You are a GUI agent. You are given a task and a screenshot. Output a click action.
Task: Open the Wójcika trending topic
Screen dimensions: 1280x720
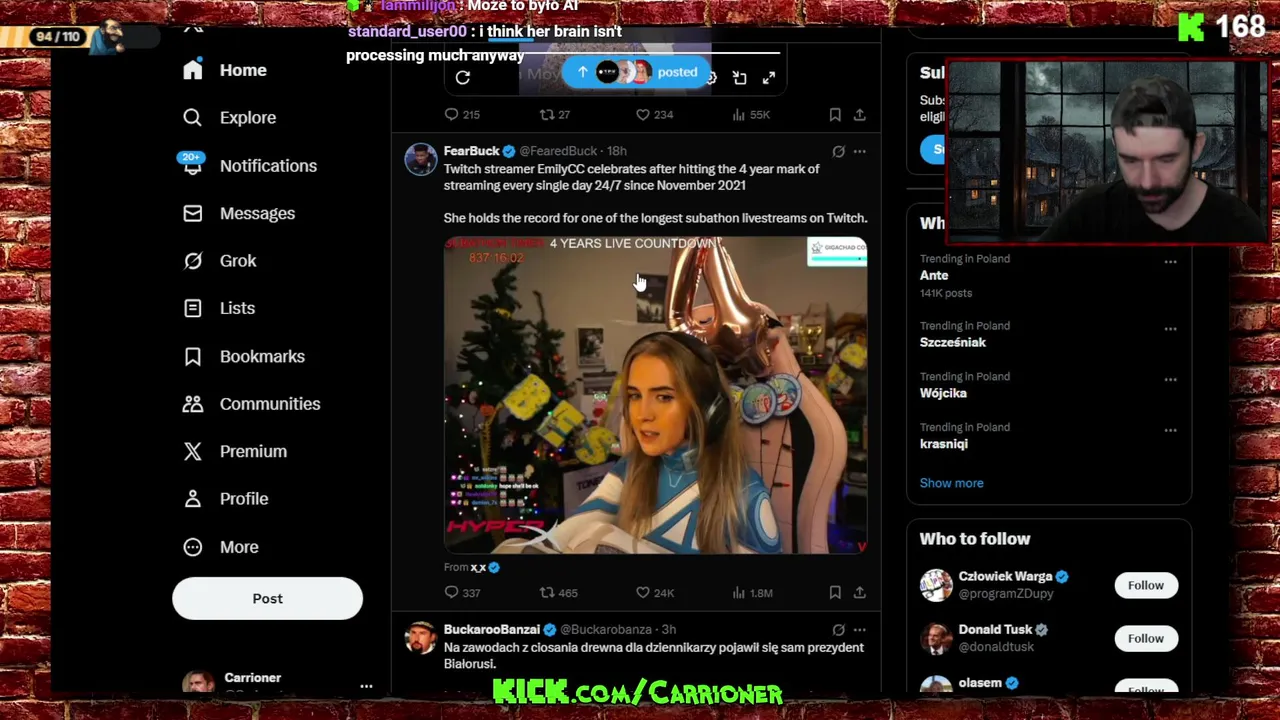coord(943,393)
